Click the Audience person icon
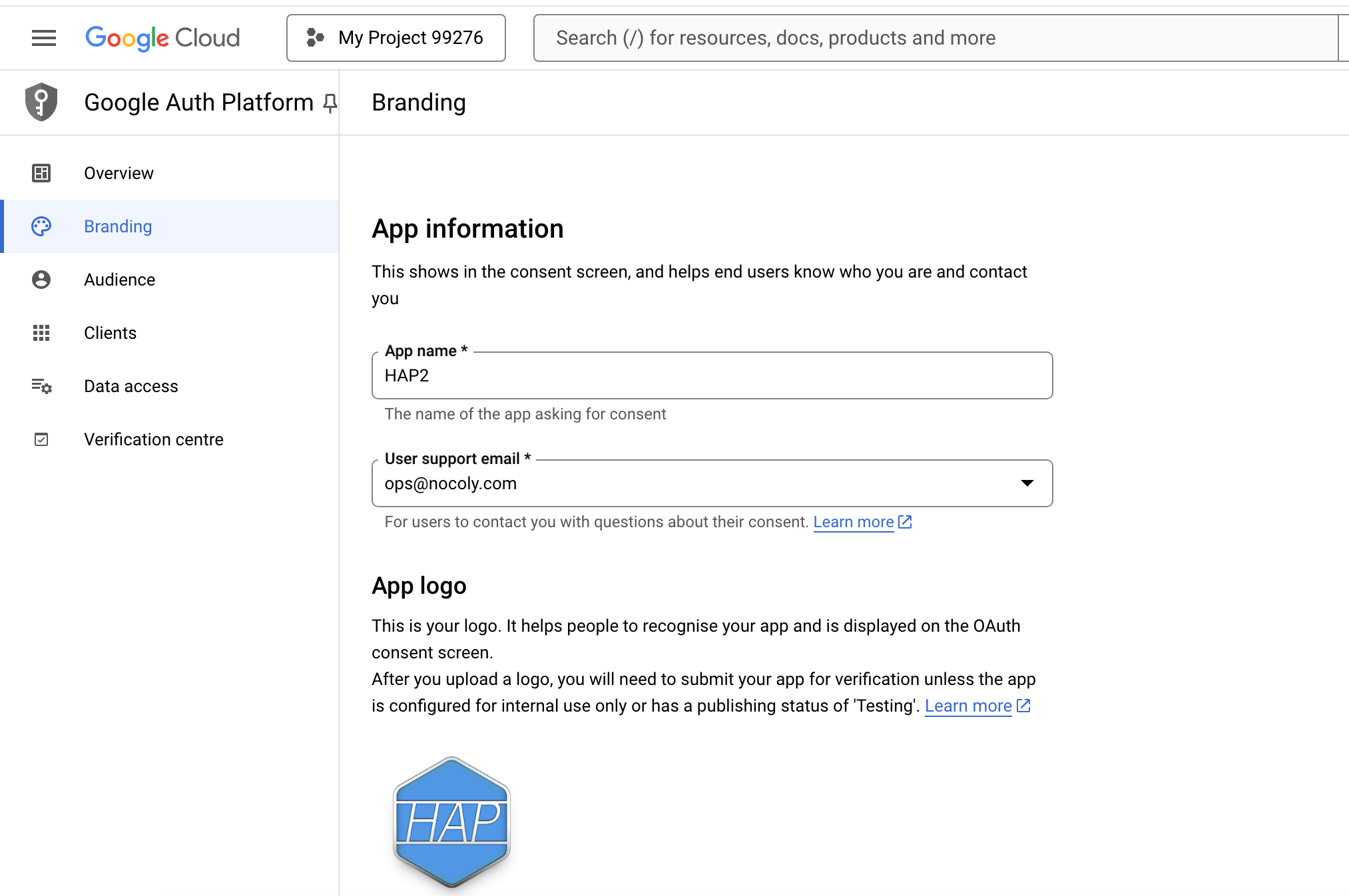The image size is (1349, 896). pos(41,280)
